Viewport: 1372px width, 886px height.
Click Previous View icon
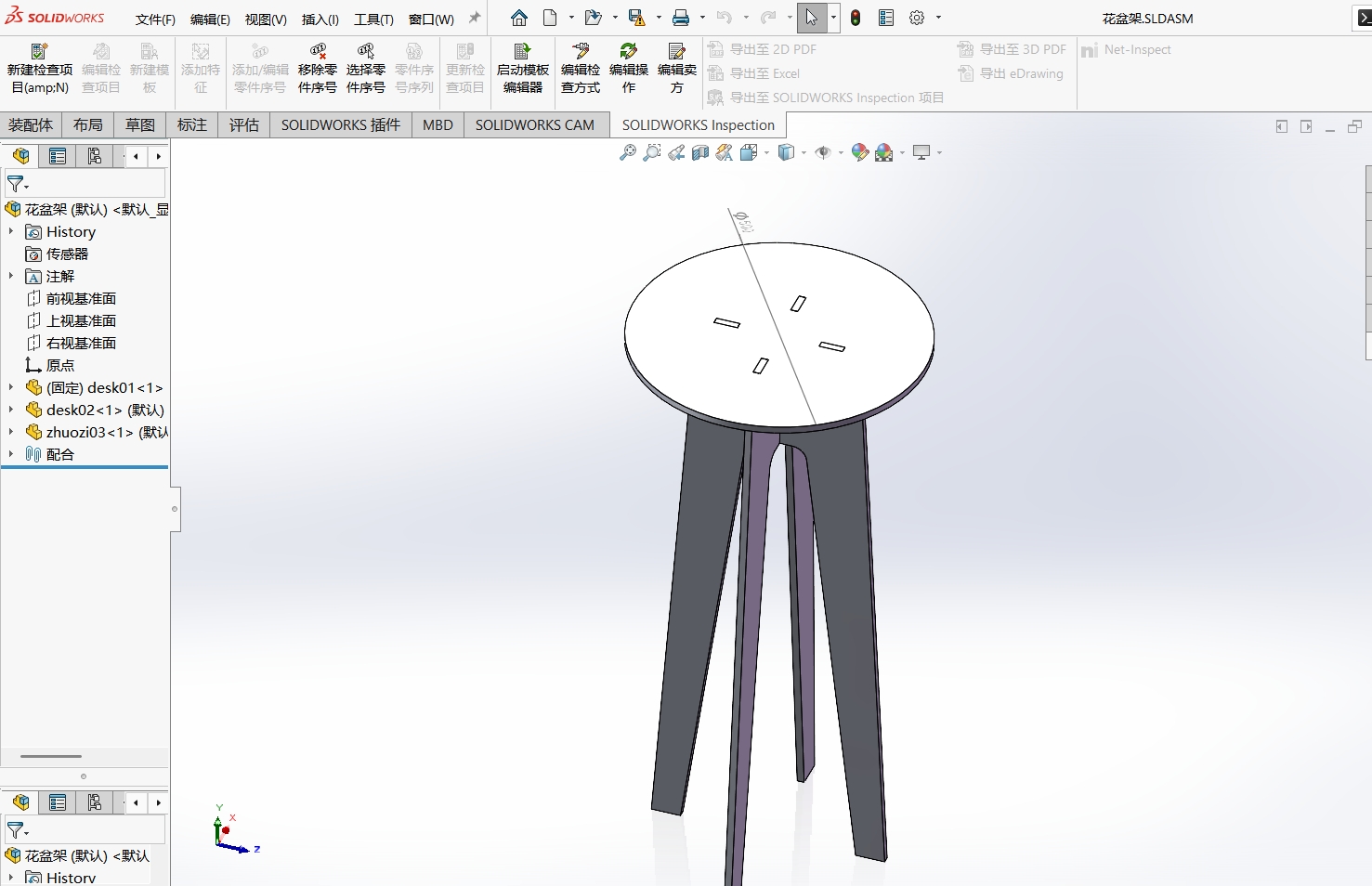pyautogui.click(x=676, y=152)
